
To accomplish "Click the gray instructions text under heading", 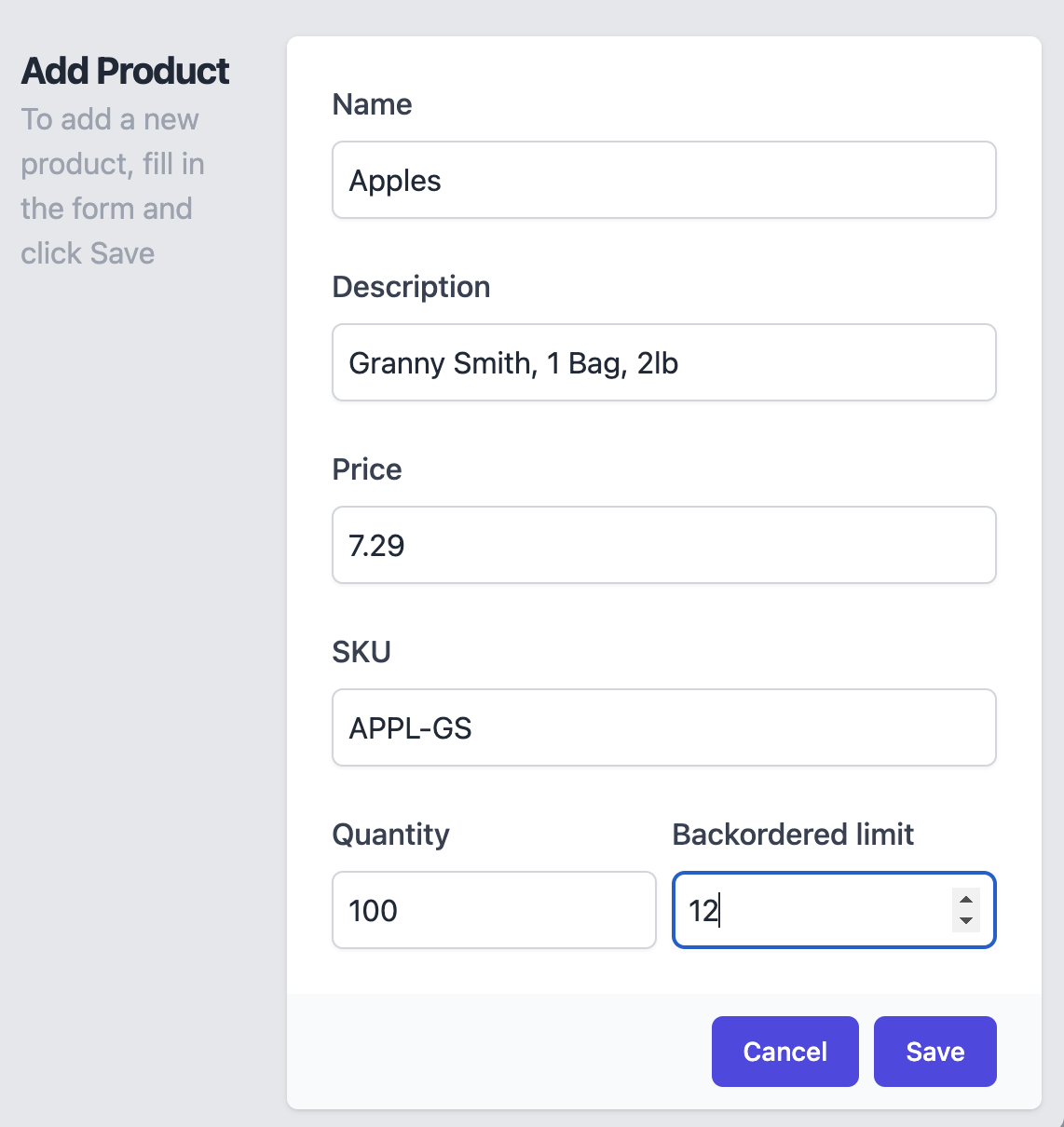I will click(x=113, y=186).
